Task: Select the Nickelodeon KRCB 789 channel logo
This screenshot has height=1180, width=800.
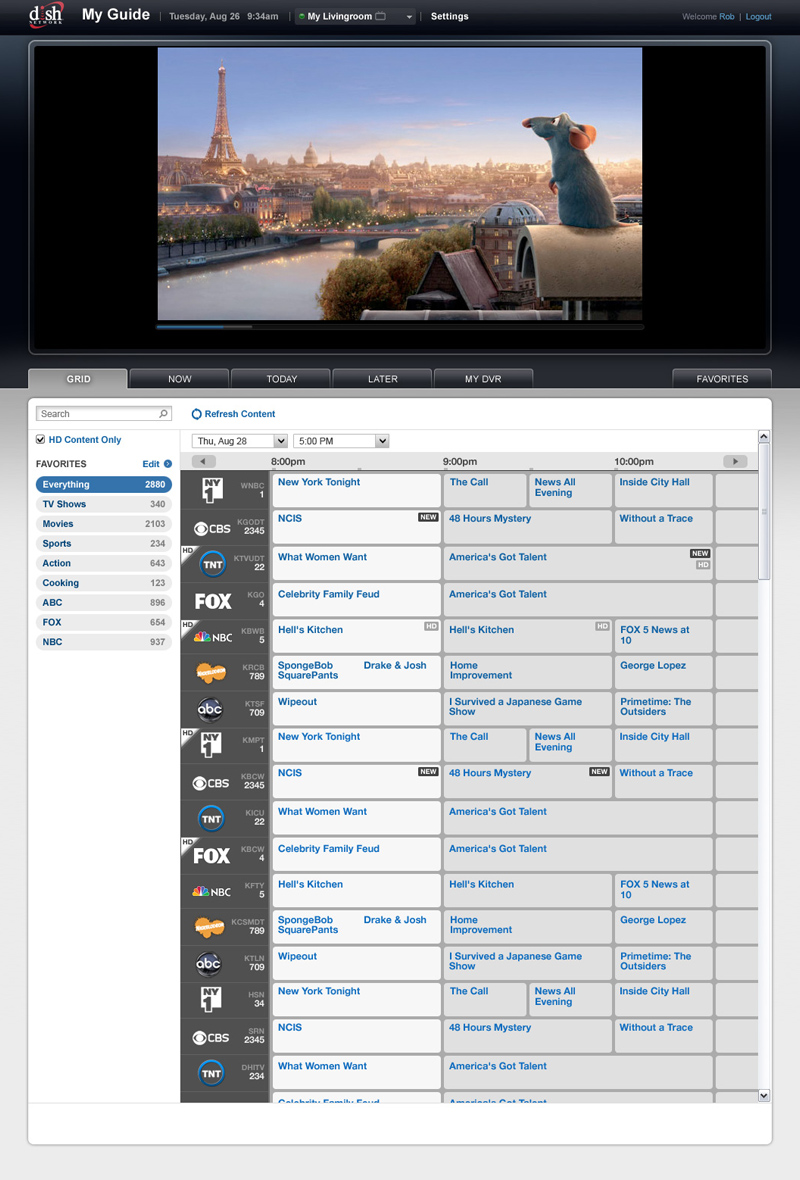Action: 211,673
